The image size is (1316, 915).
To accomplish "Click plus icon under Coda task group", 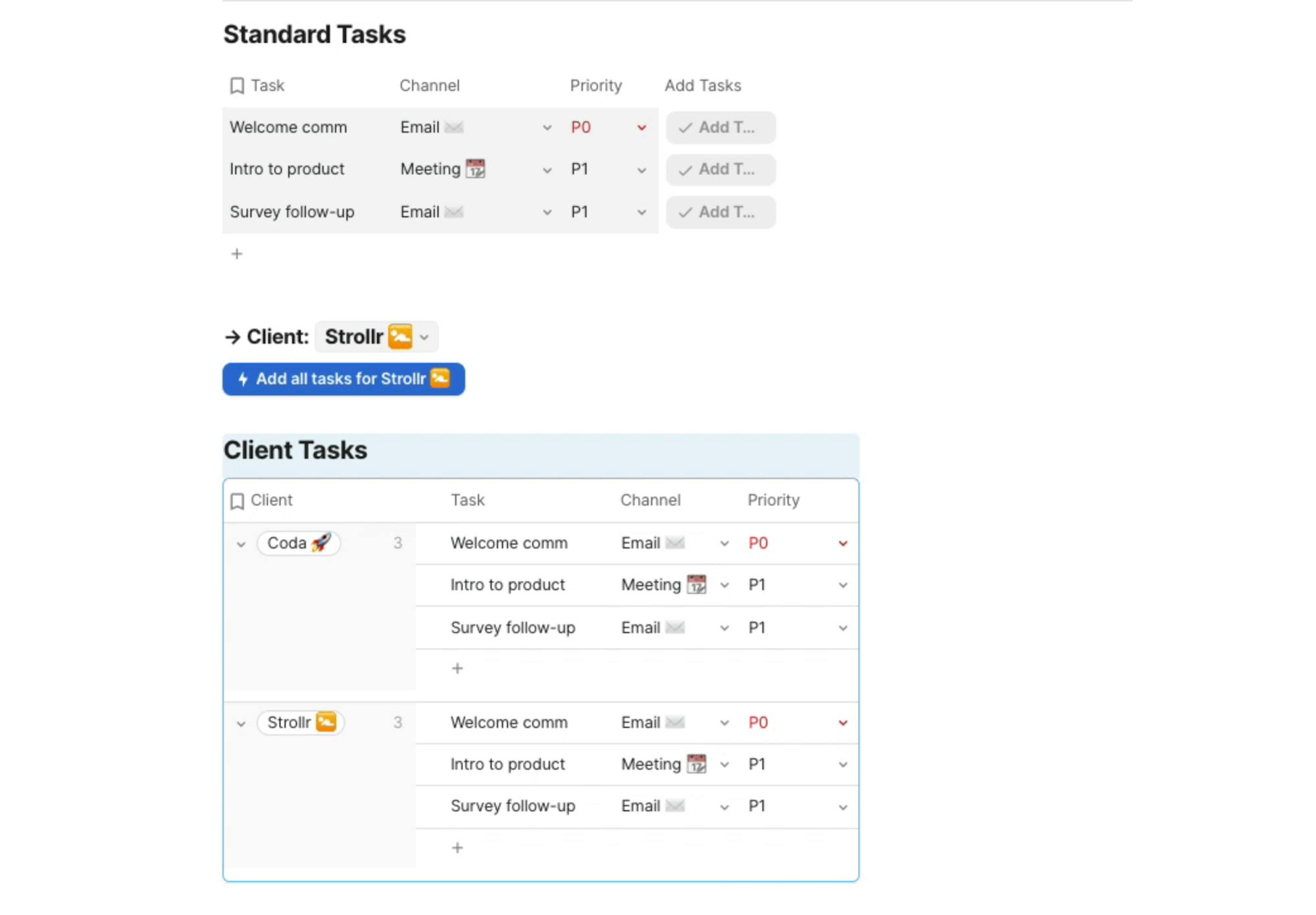I will (x=457, y=668).
